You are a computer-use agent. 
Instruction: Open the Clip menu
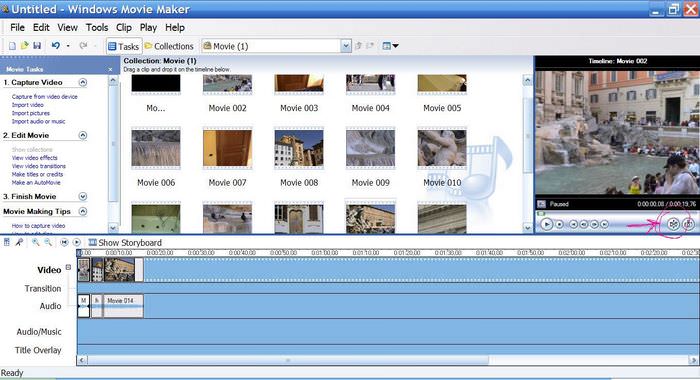point(124,28)
